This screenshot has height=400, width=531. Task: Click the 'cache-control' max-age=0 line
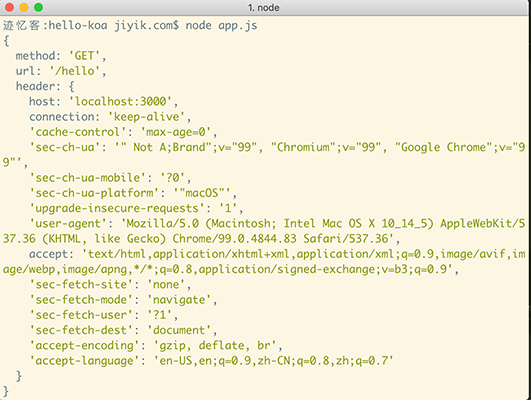123,132
